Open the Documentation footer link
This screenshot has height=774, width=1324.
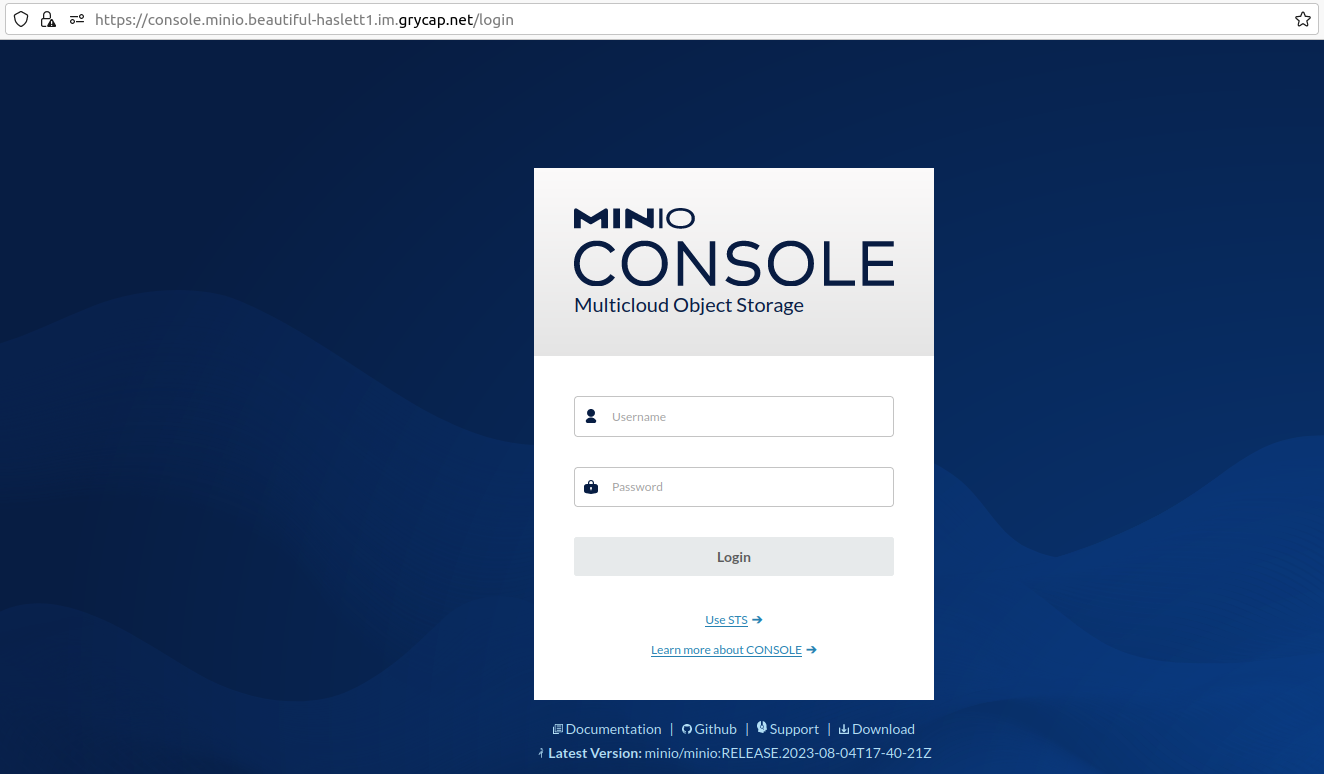[x=613, y=729]
